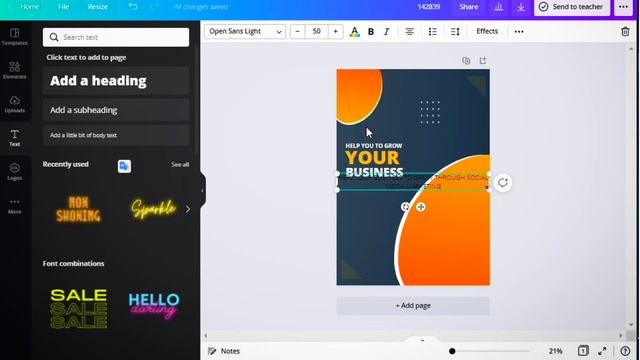Click the font size value 50
Viewport: 640px width, 360px height.
pyautogui.click(x=316, y=31)
